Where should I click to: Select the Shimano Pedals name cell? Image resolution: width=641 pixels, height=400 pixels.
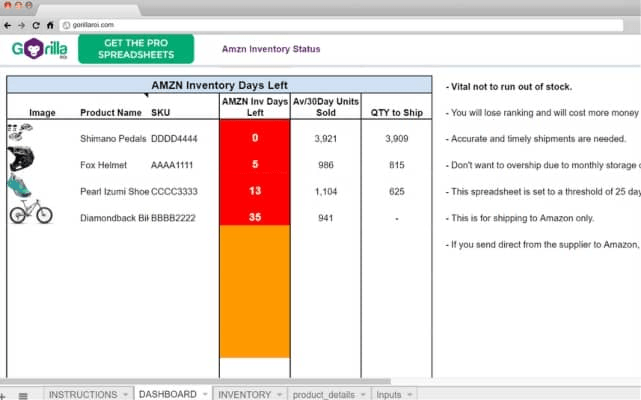(x=113, y=139)
